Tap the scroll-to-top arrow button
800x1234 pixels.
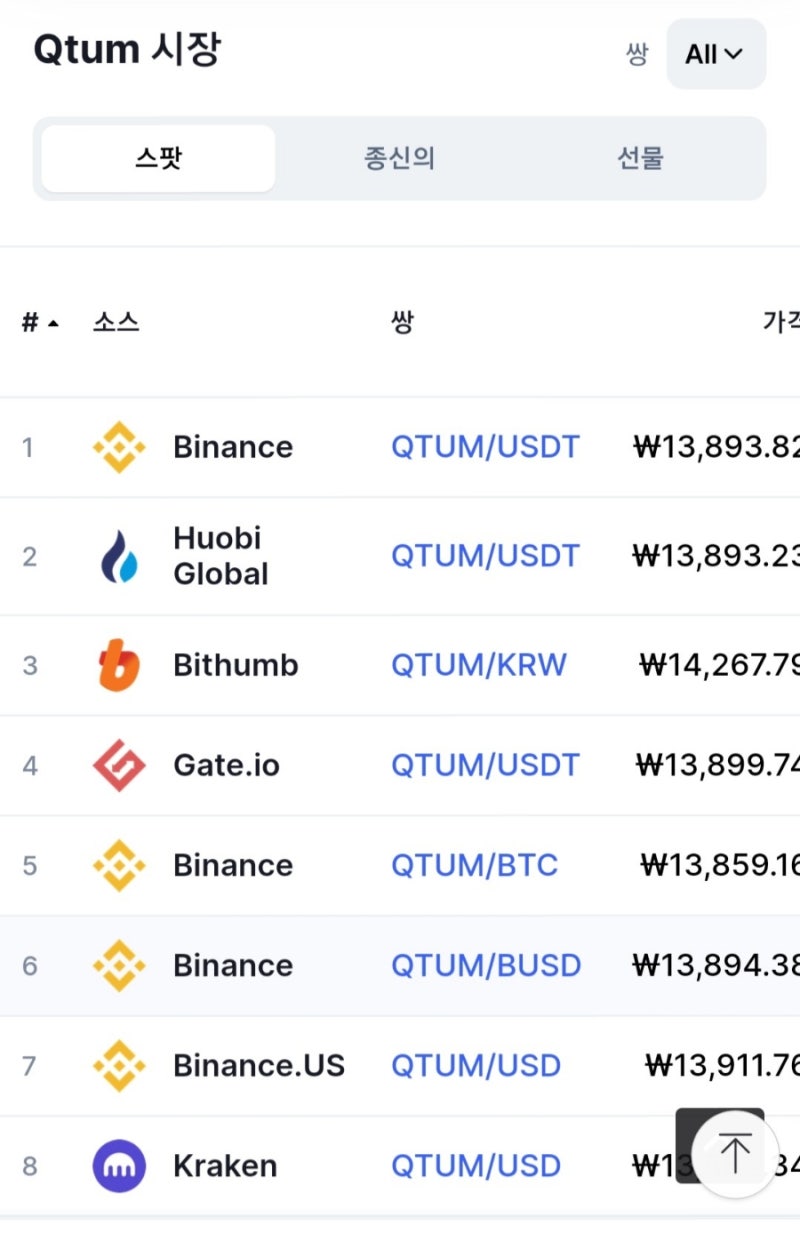coord(734,1153)
